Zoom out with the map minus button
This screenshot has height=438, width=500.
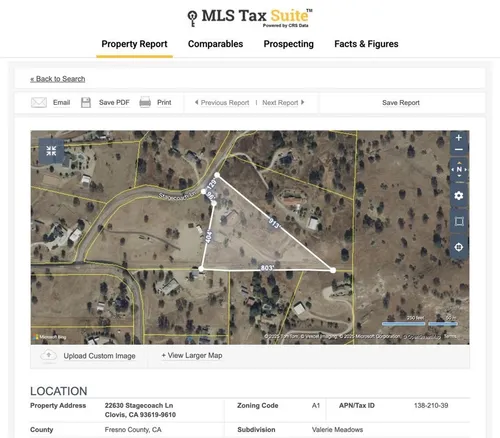459,150
